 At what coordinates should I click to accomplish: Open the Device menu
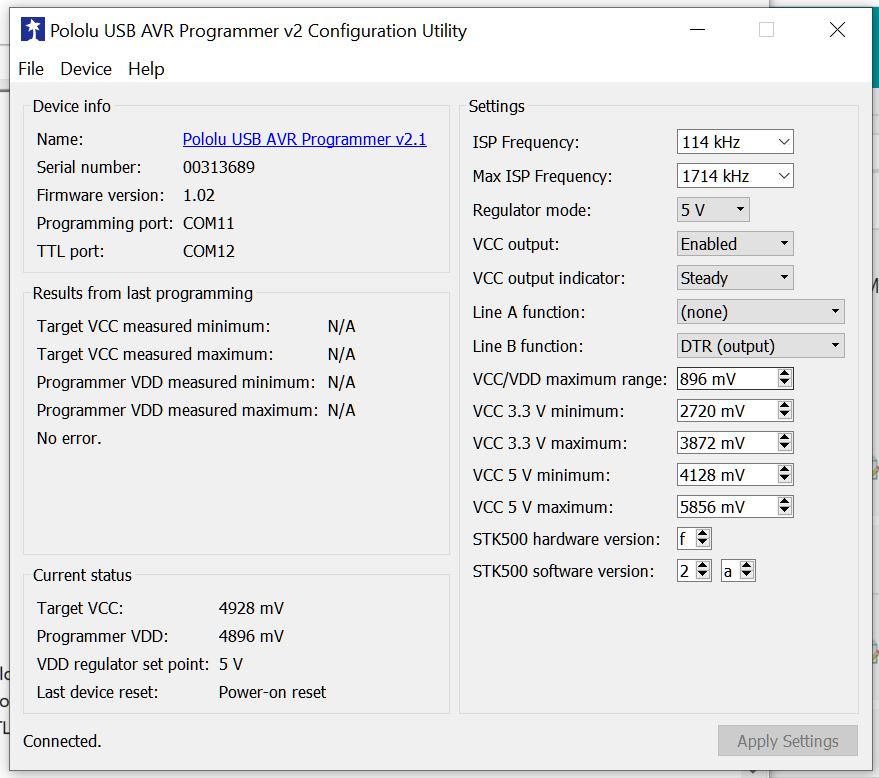coord(85,69)
